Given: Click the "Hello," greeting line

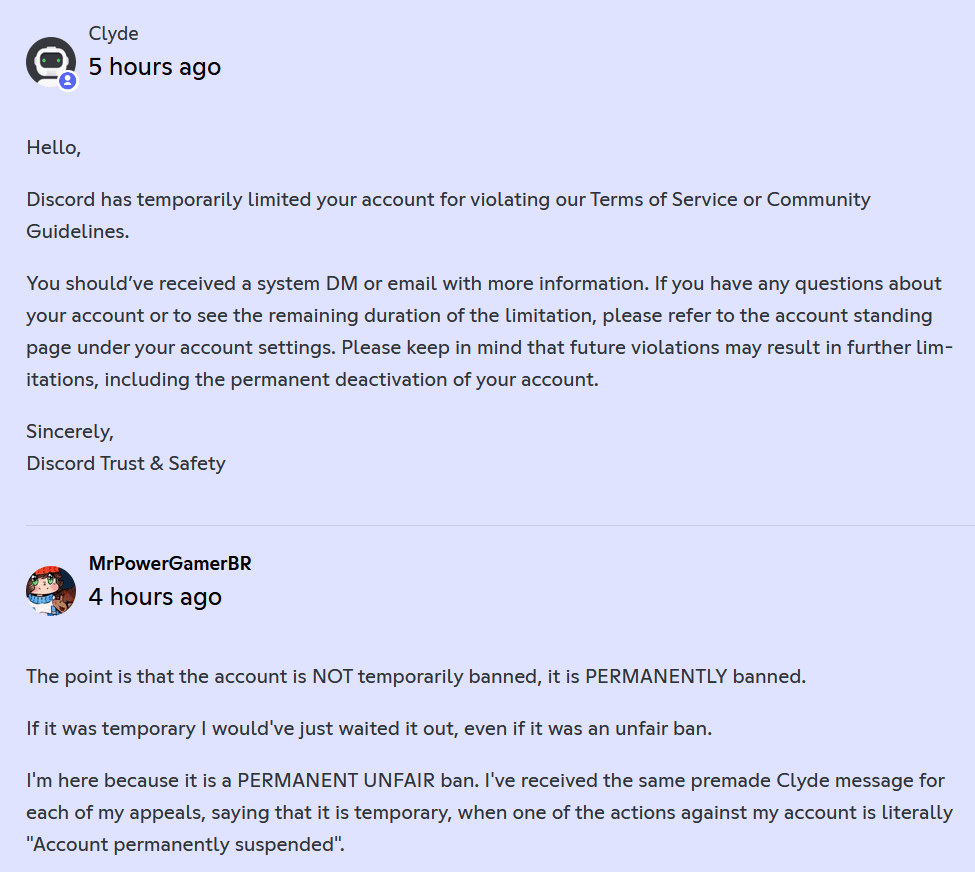Looking at the screenshot, I should pos(53,147).
